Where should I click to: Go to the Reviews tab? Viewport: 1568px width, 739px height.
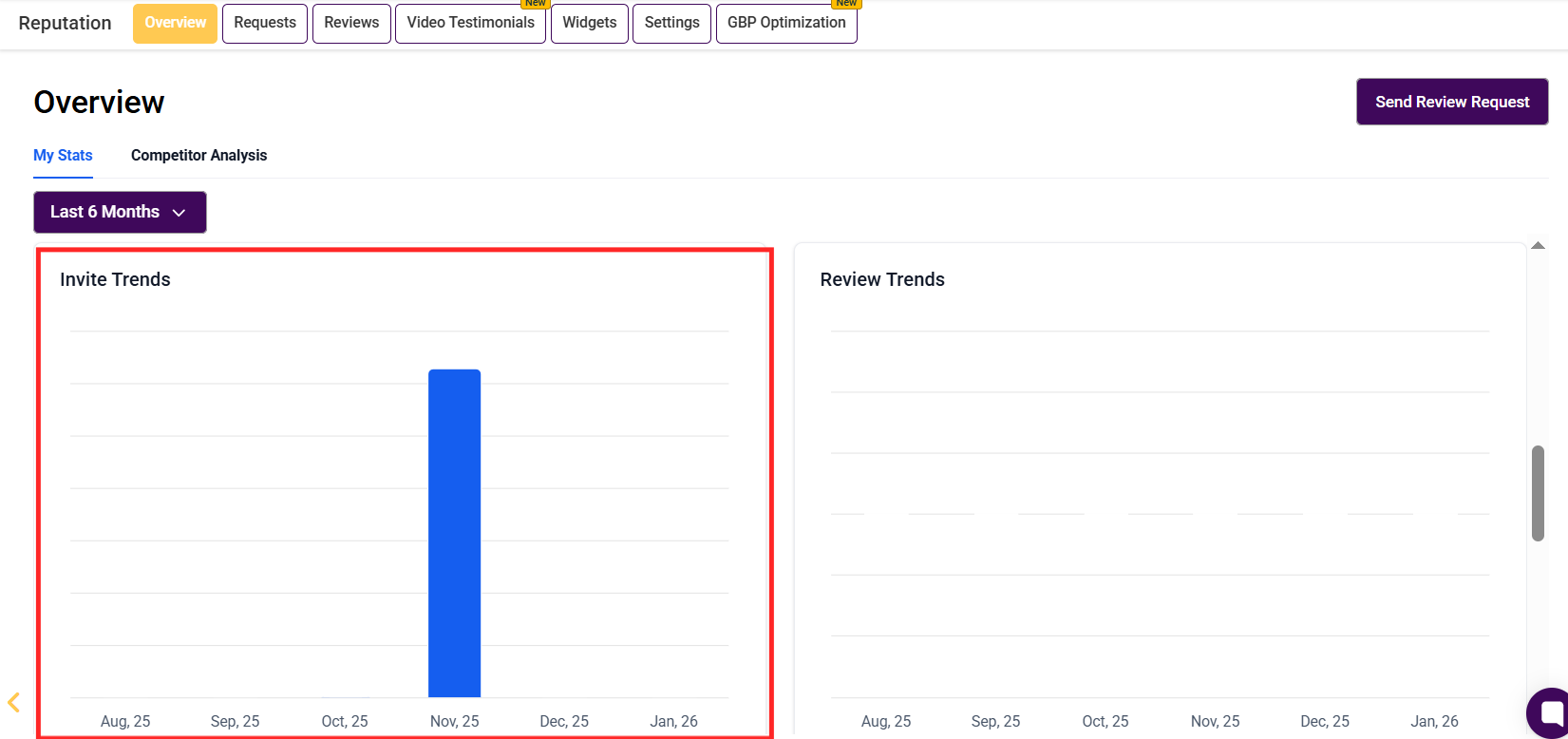351,23
